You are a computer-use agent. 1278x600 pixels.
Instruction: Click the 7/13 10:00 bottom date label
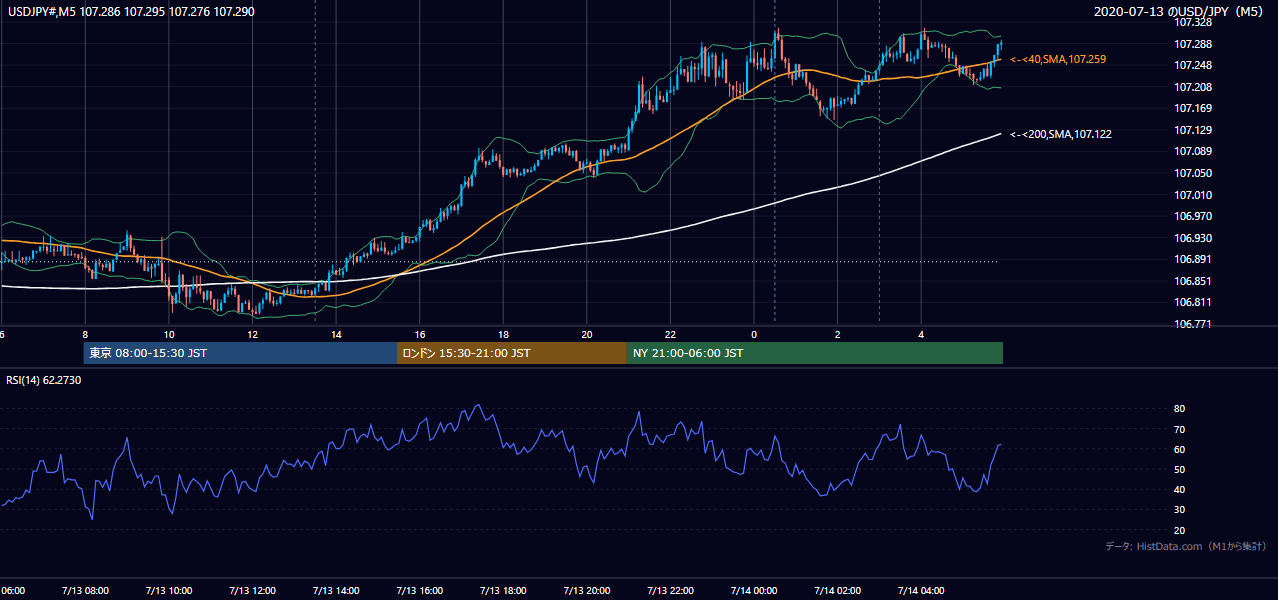coord(168,590)
